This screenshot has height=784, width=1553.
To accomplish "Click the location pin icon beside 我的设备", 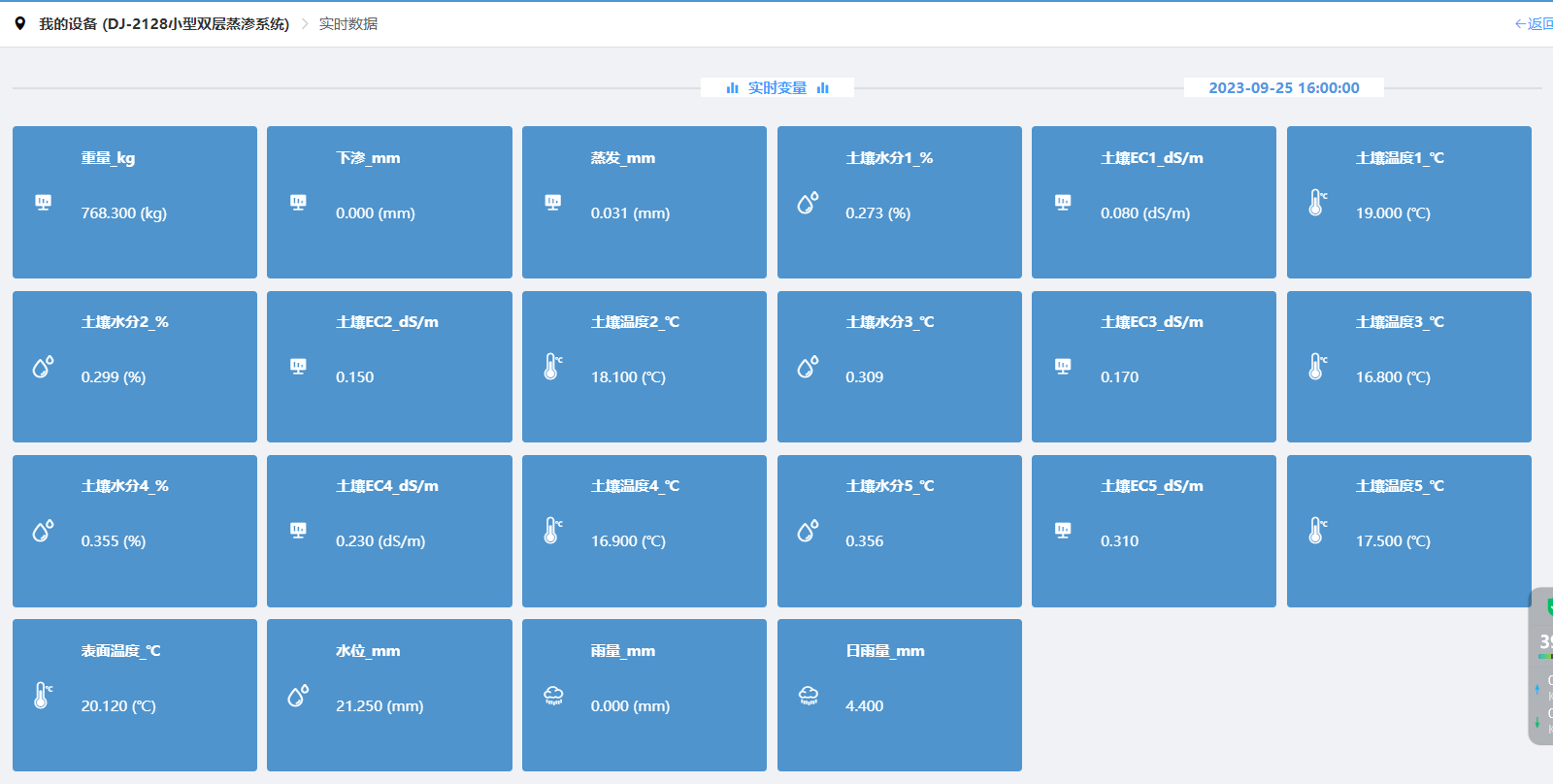I will click(x=20, y=23).
